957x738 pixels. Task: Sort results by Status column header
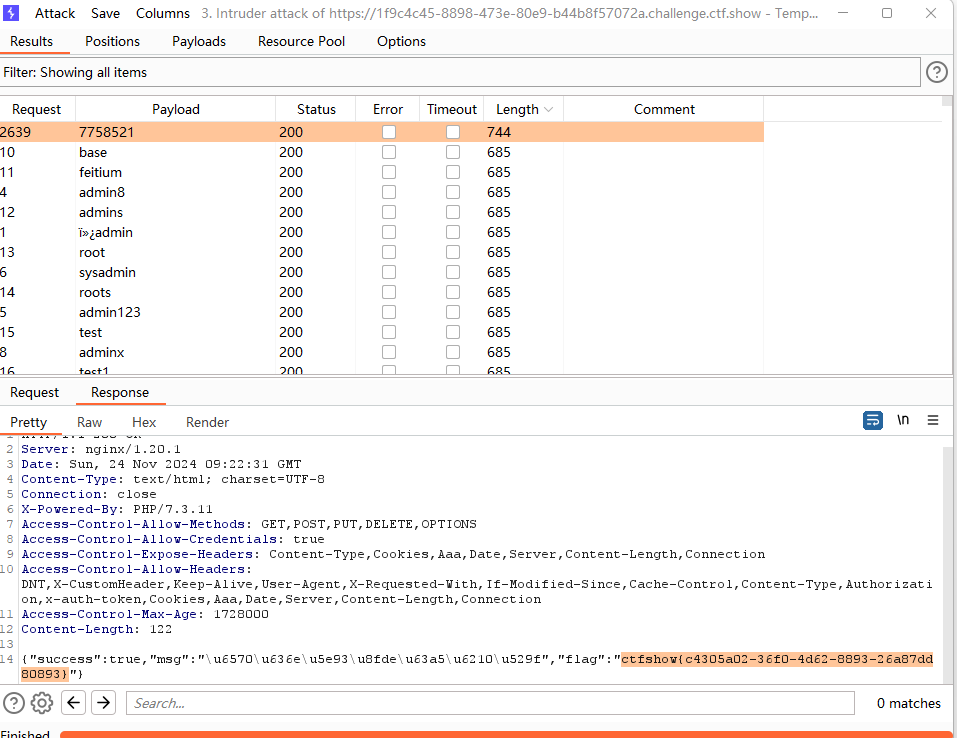[x=316, y=109]
